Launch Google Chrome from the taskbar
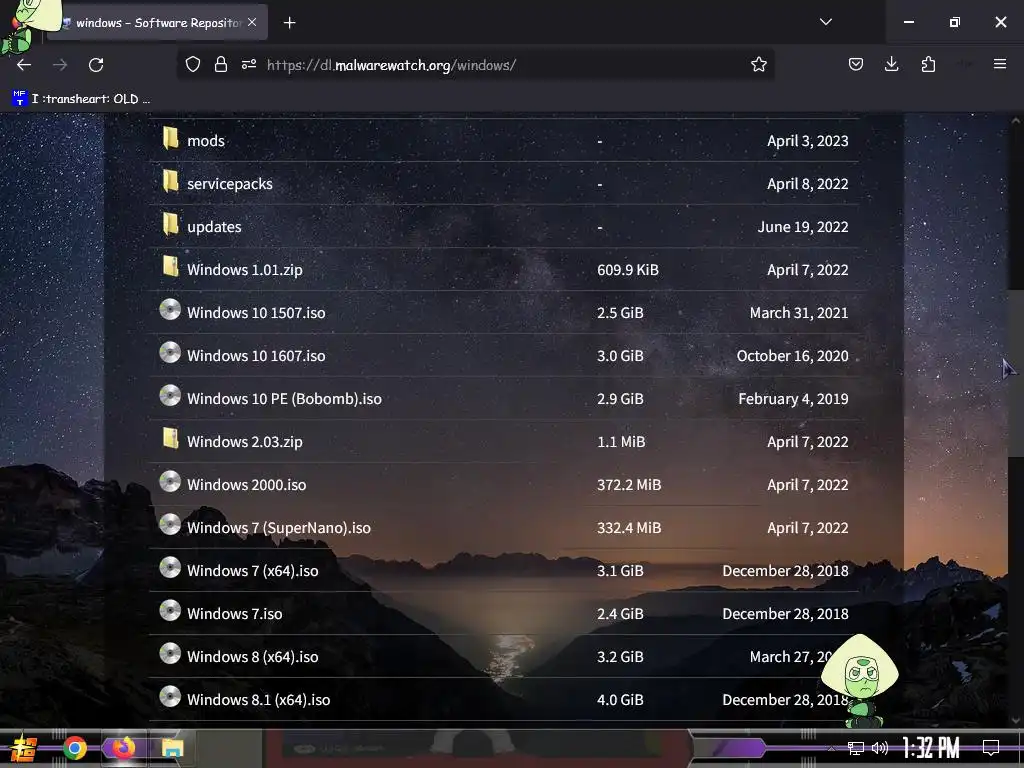Viewport: 1024px width, 768px height. click(x=75, y=748)
